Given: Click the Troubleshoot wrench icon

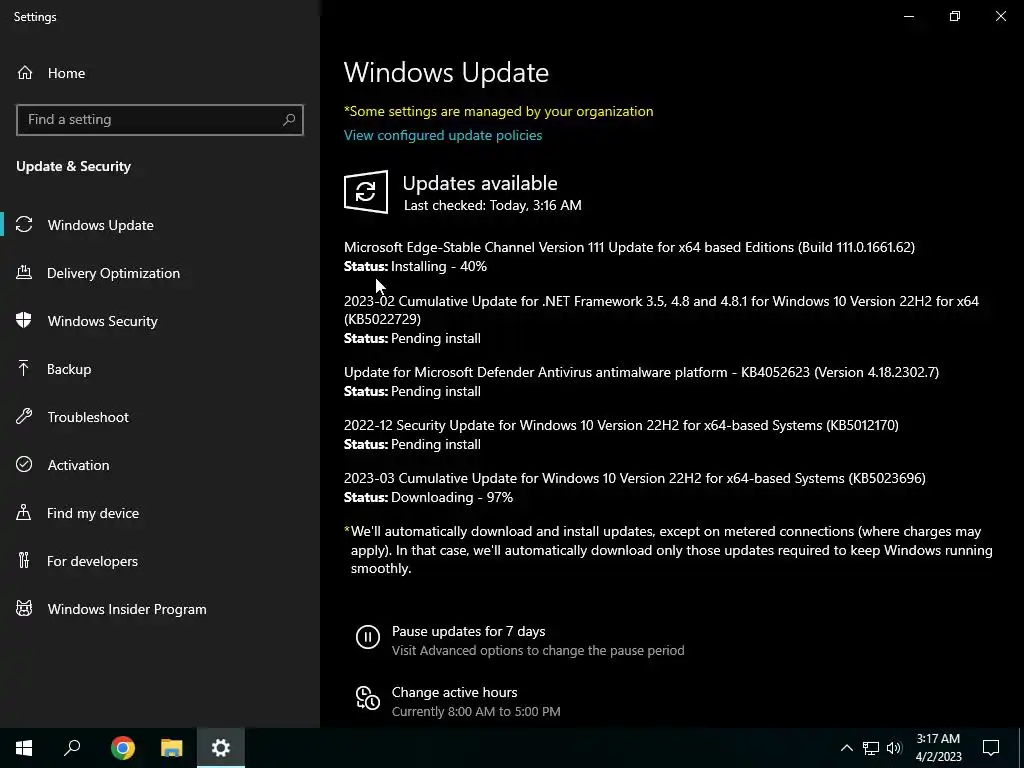Looking at the screenshot, I should coord(24,417).
